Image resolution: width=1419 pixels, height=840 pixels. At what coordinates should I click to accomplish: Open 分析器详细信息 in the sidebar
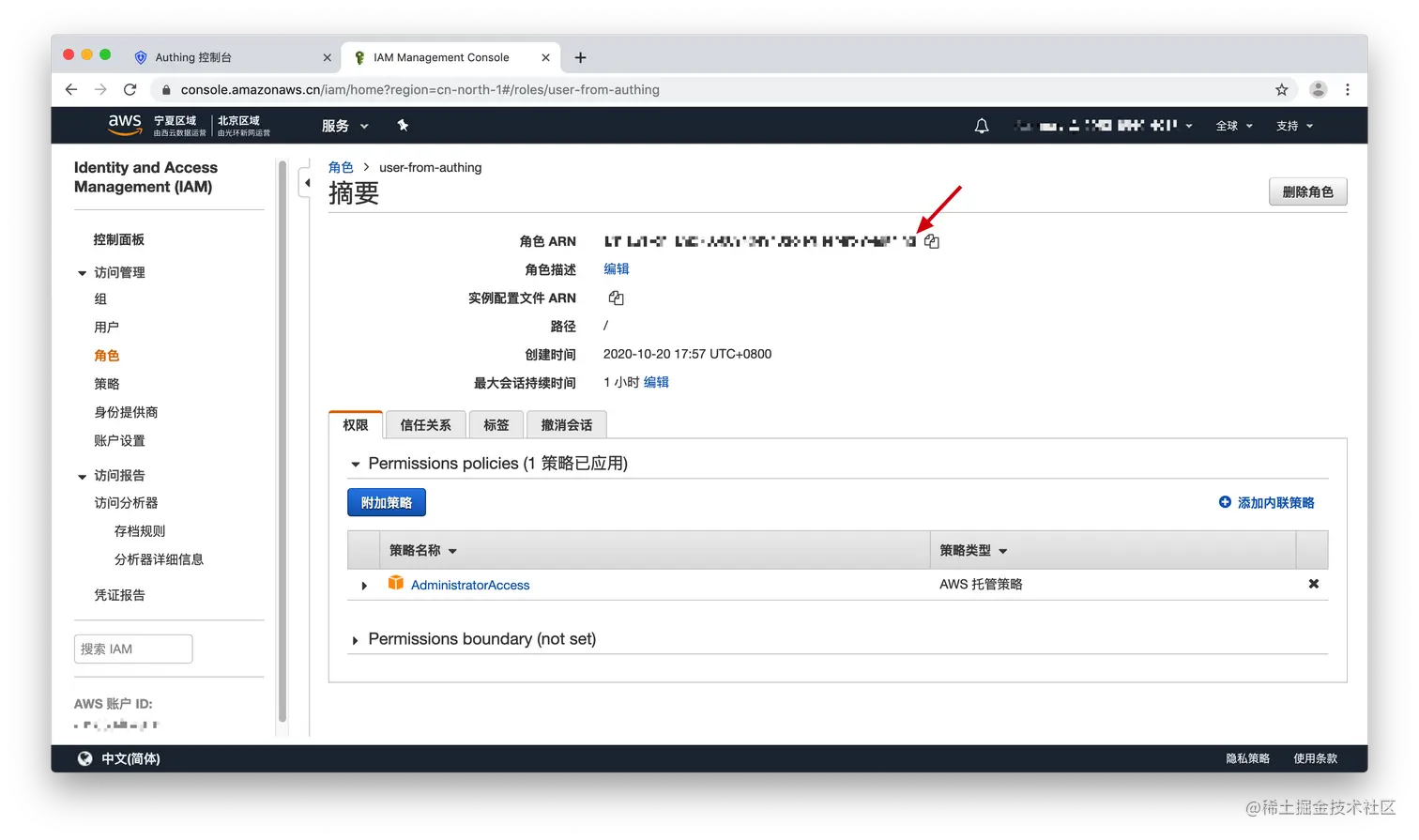tap(159, 558)
